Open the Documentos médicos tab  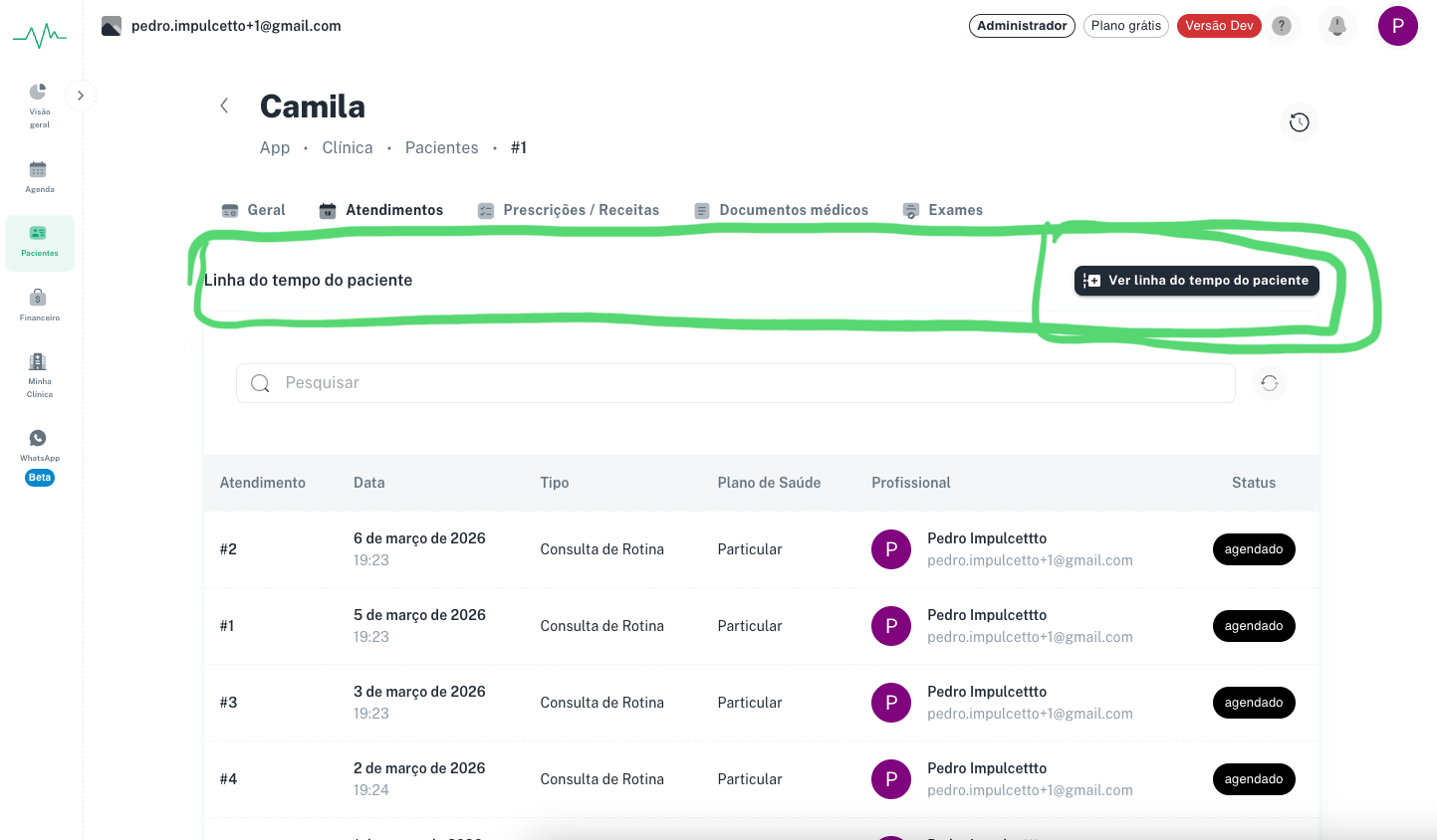[781, 210]
